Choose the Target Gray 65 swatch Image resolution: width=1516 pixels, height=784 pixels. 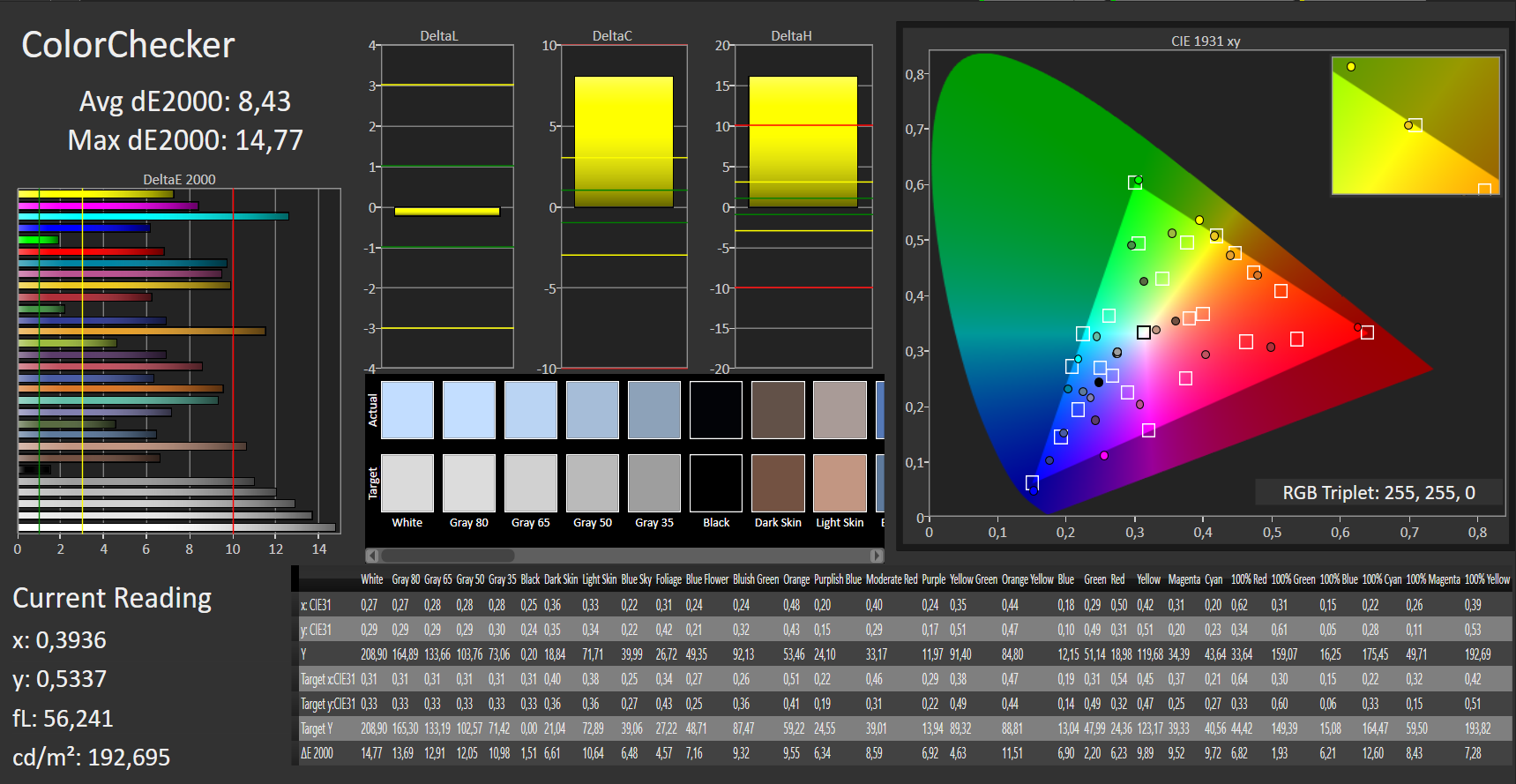(531, 483)
